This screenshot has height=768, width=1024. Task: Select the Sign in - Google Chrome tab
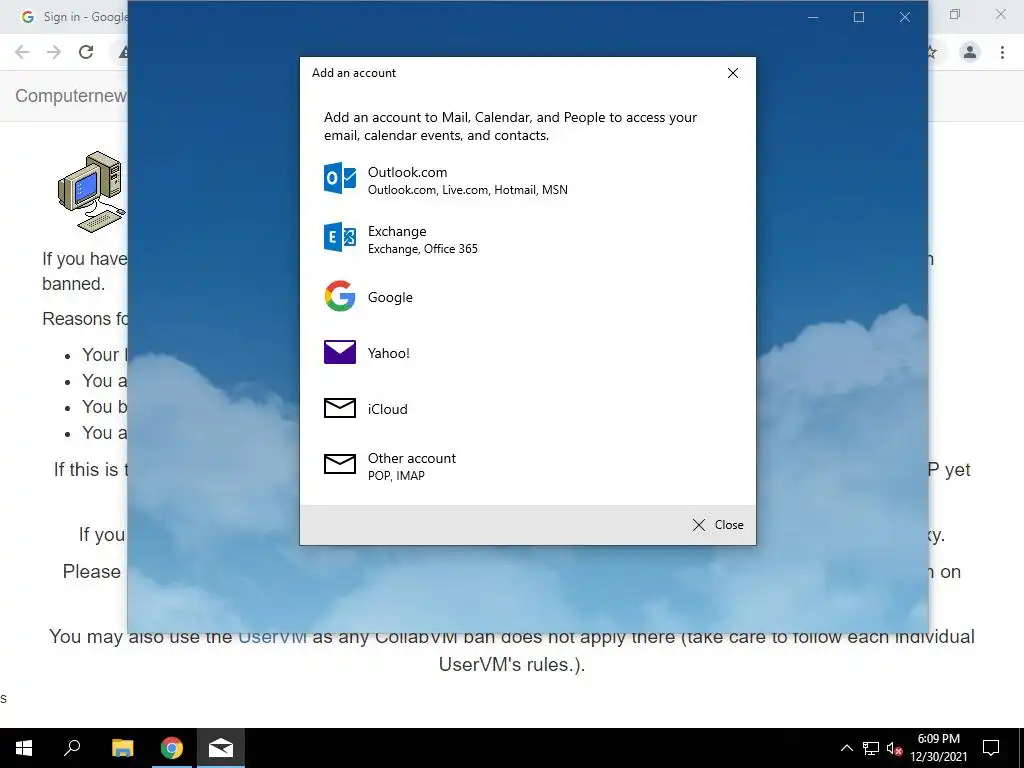[x=72, y=17]
